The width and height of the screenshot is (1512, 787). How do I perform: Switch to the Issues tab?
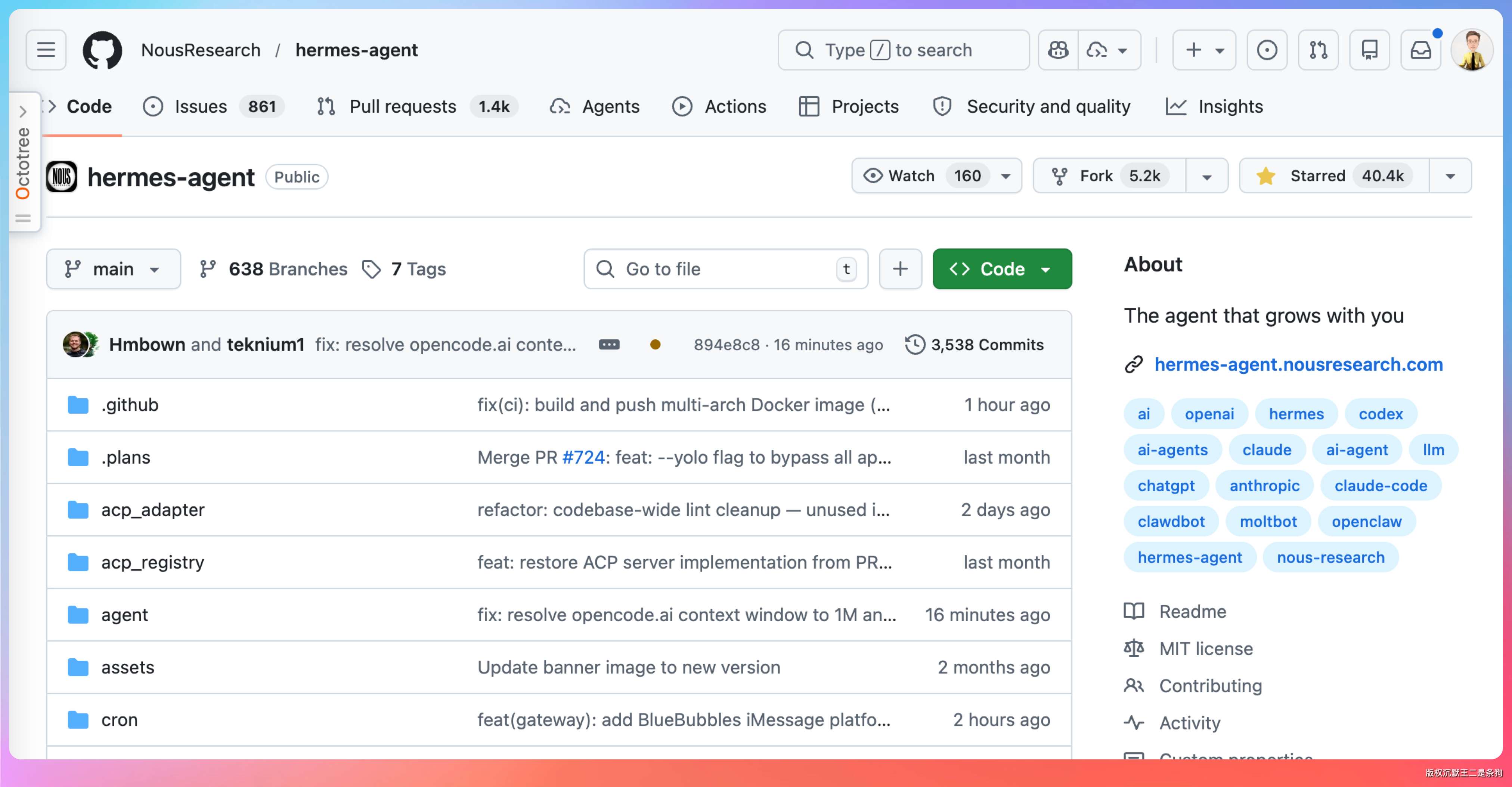[x=201, y=106]
